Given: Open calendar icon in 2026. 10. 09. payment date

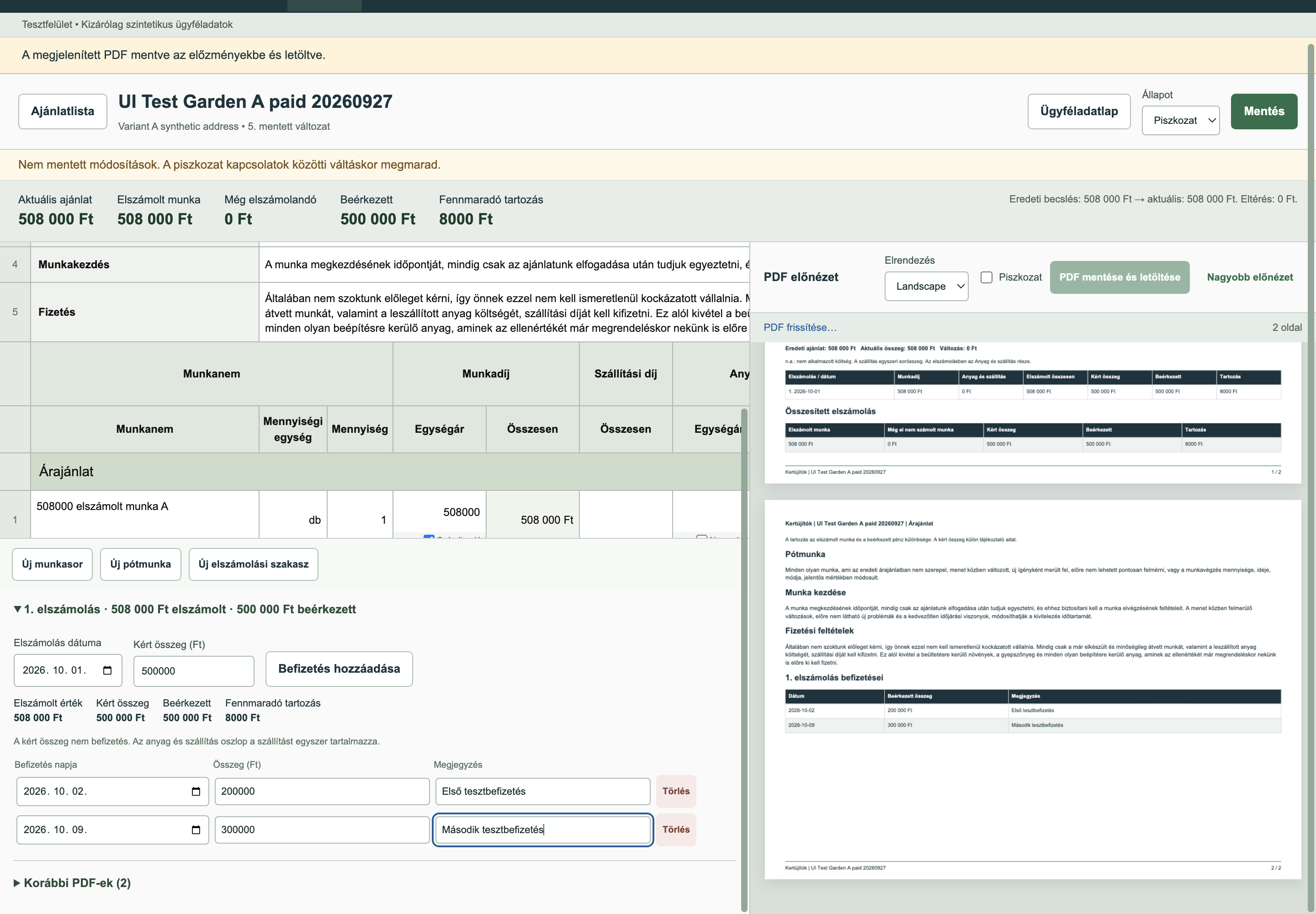Looking at the screenshot, I should [x=196, y=829].
